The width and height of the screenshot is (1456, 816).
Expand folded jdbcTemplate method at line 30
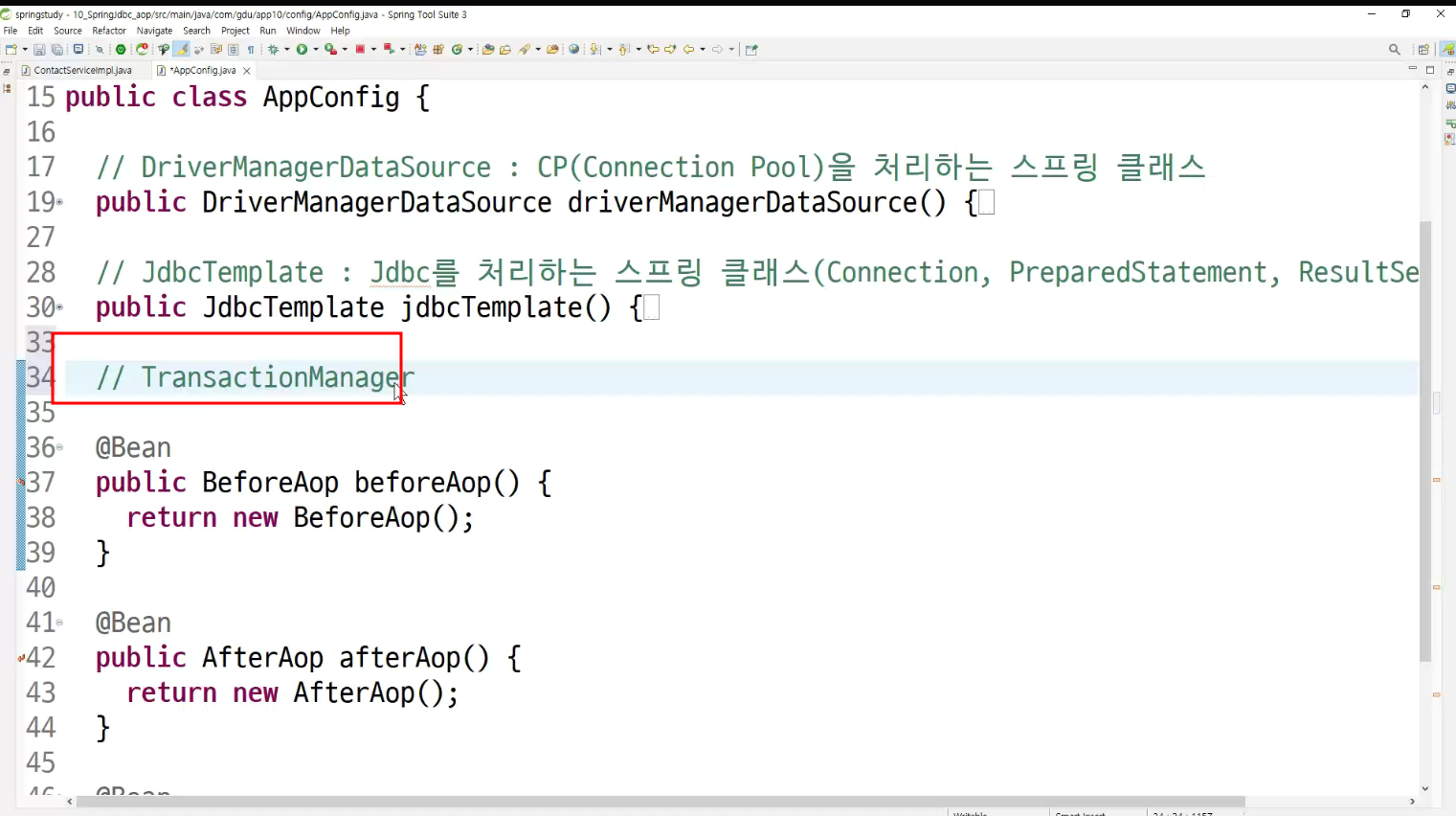pyautogui.click(x=60, y=307)
